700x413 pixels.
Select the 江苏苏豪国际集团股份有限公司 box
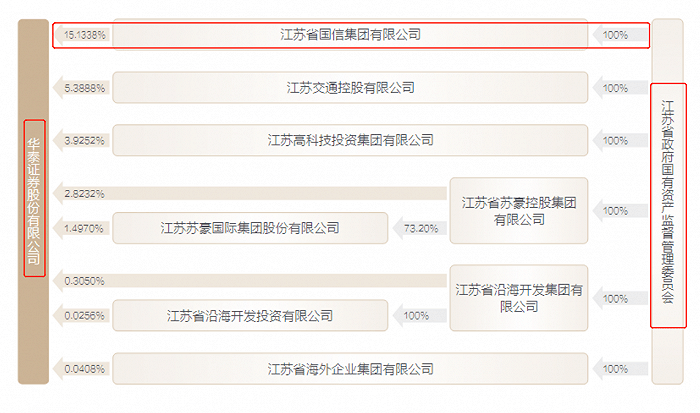pos(250,228)
